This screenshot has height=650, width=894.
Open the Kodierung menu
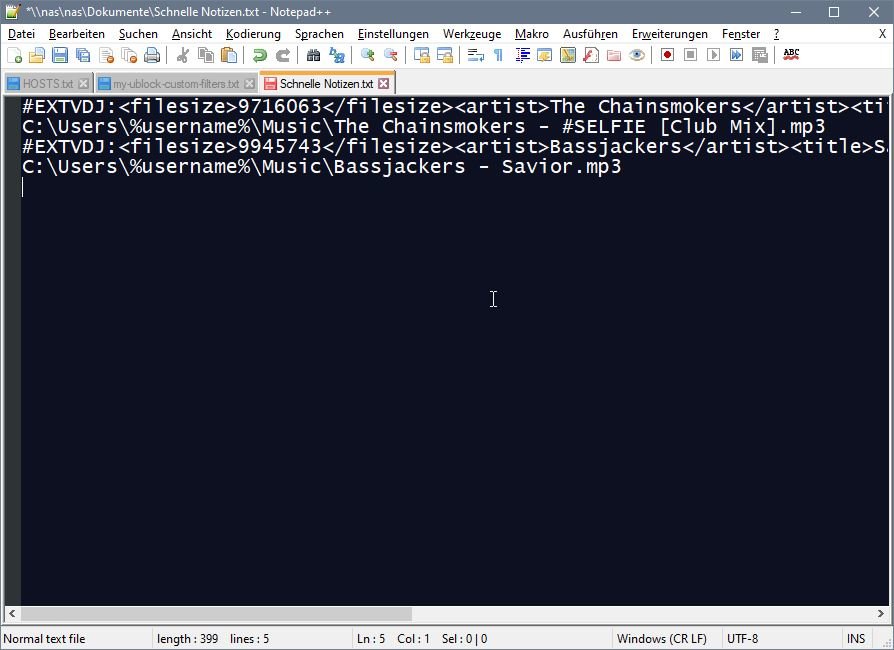[x=253, y=34]
